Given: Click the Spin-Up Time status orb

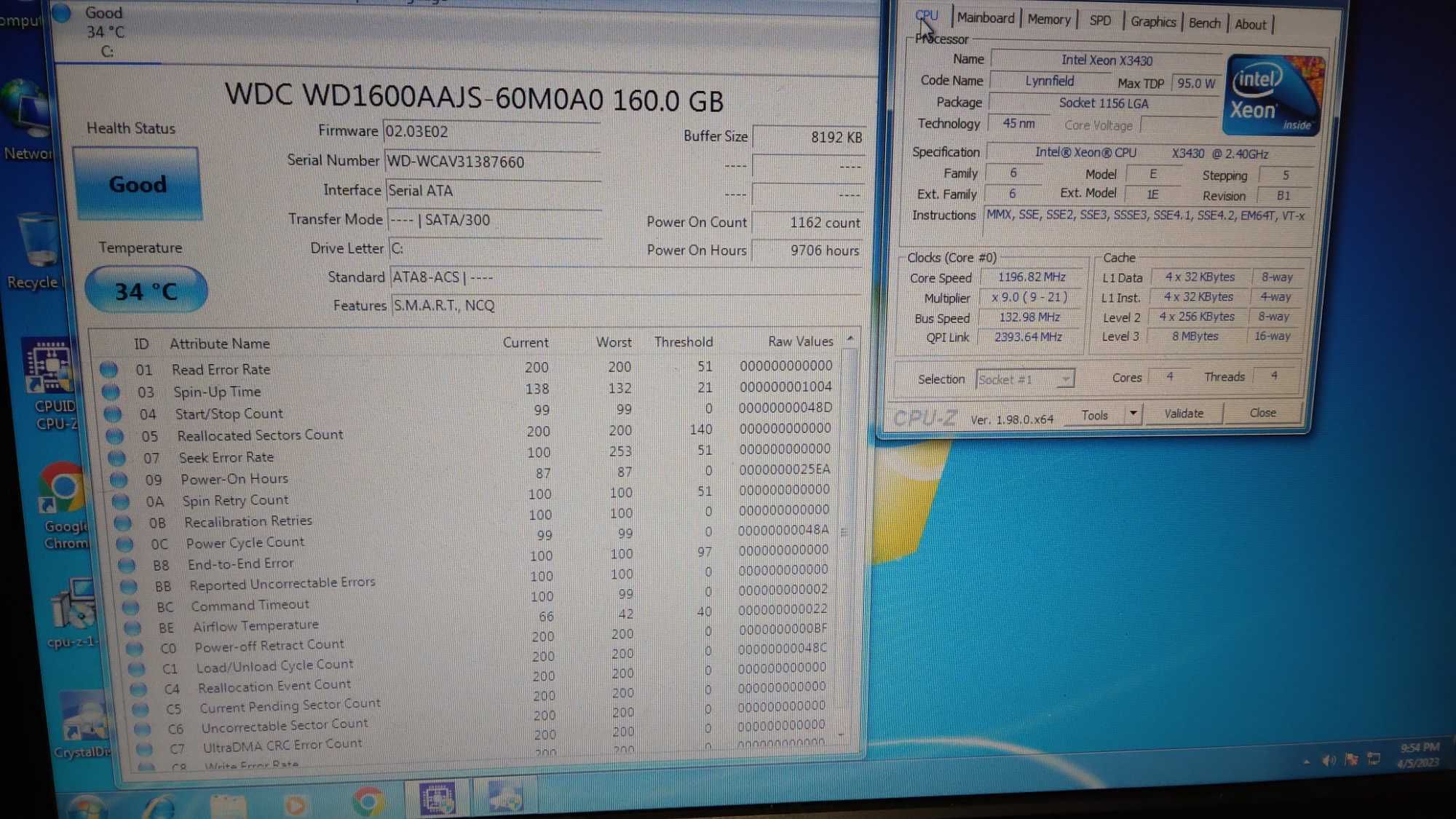Looking at the screenshot, I should (x=111, y=392).
